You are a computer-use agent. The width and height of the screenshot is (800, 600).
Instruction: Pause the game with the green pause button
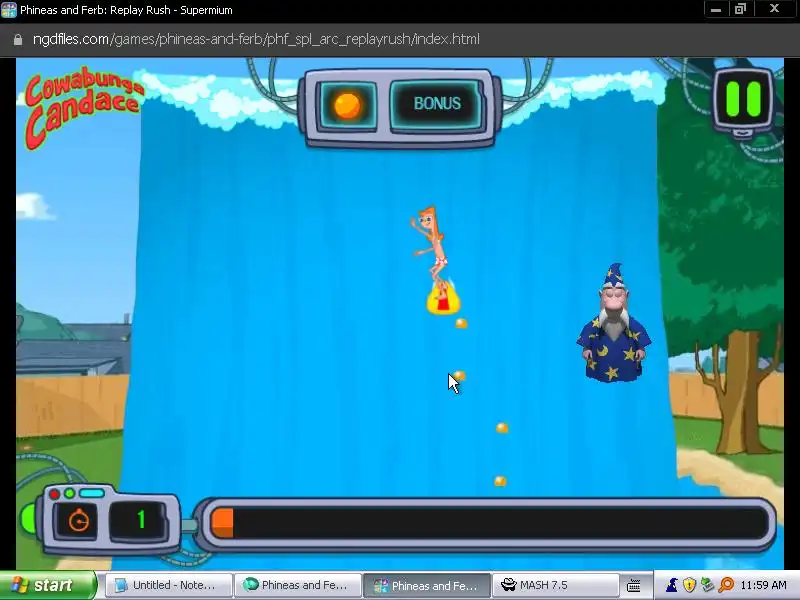pos(743,98)
